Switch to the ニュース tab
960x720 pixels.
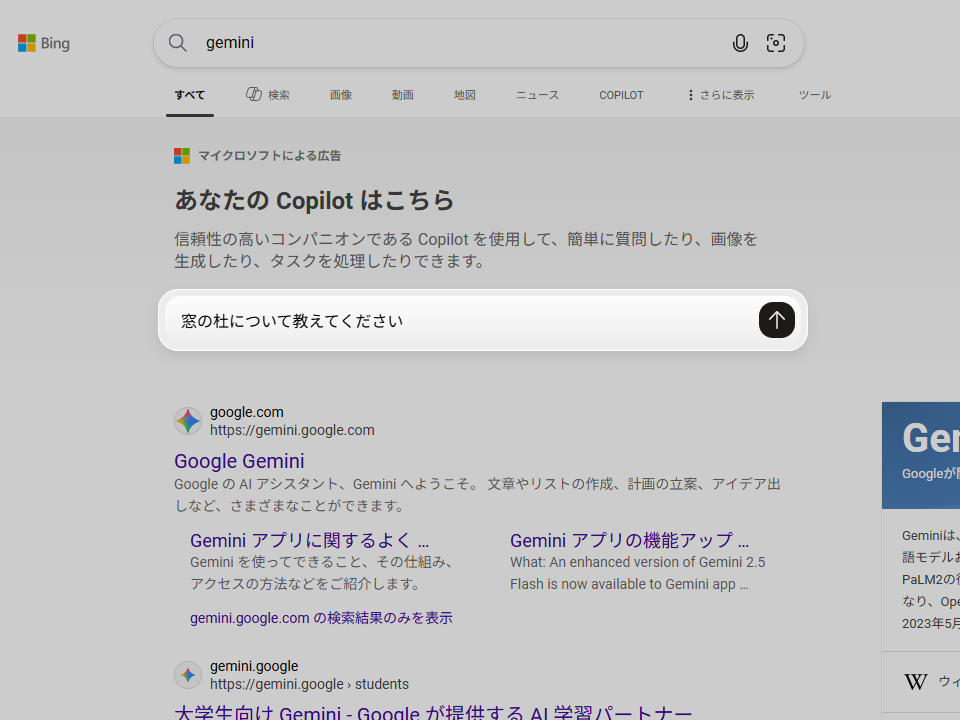pos(537,95)
